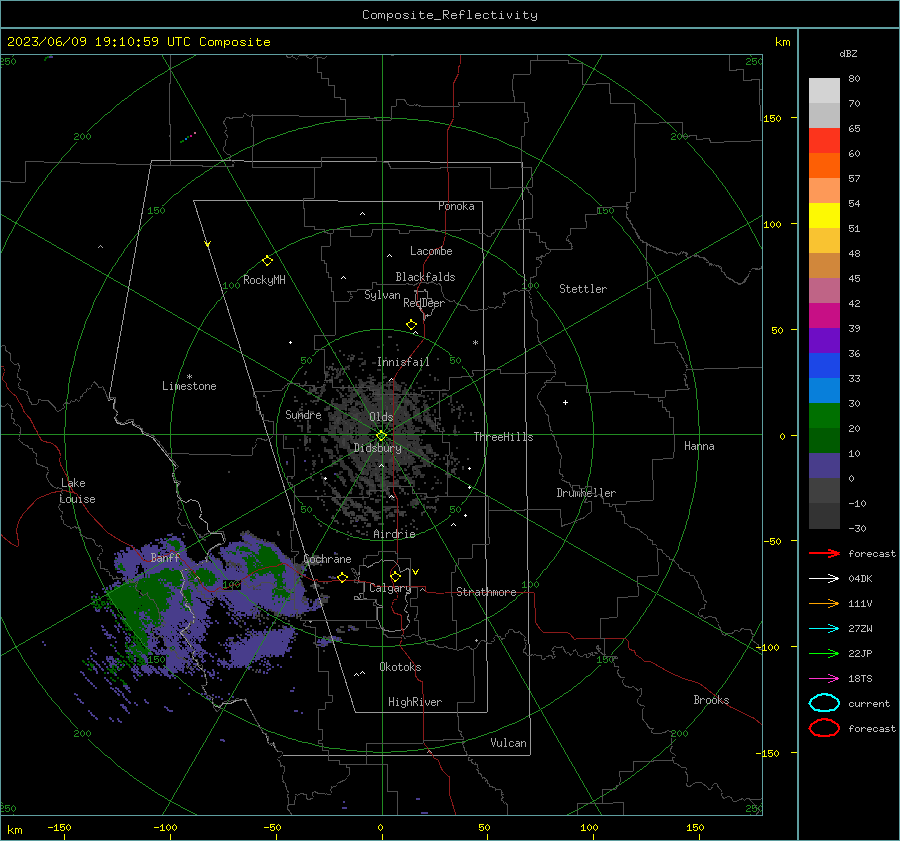The width and height of the screenshot is (900, 841).
Task: Click the asterisk marker above Limestone
Action: coord(189,377)
